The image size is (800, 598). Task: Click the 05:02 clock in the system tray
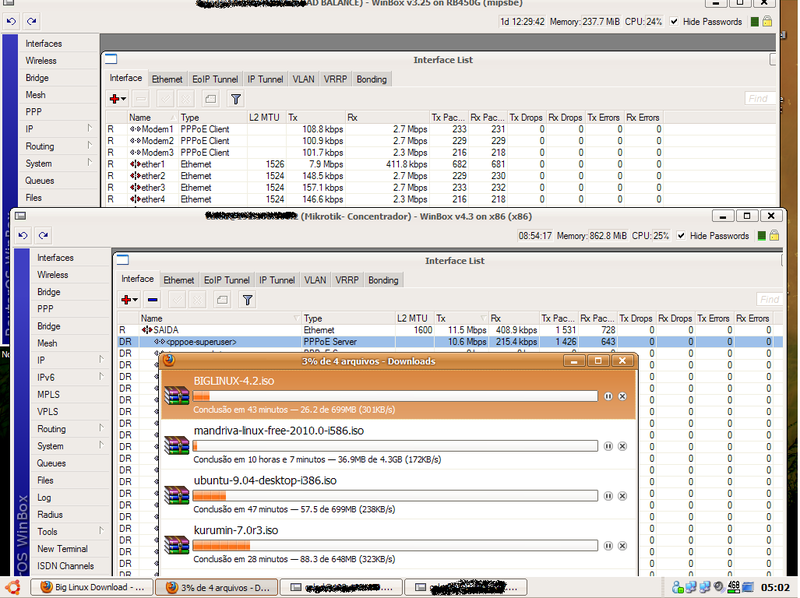[x=775, y=587]
